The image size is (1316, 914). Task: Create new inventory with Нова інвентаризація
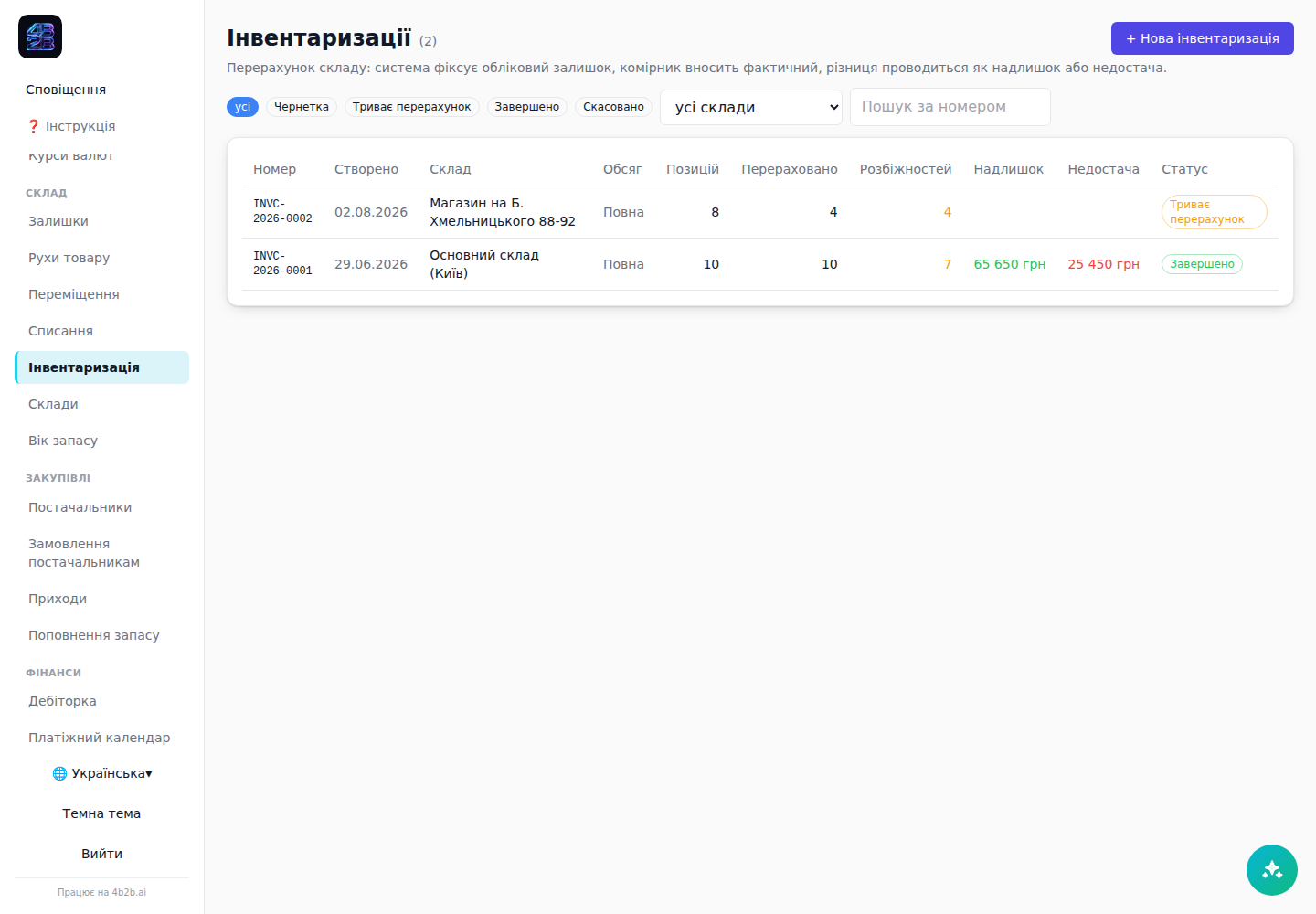pyautogui.click(x=1203, y=38)
